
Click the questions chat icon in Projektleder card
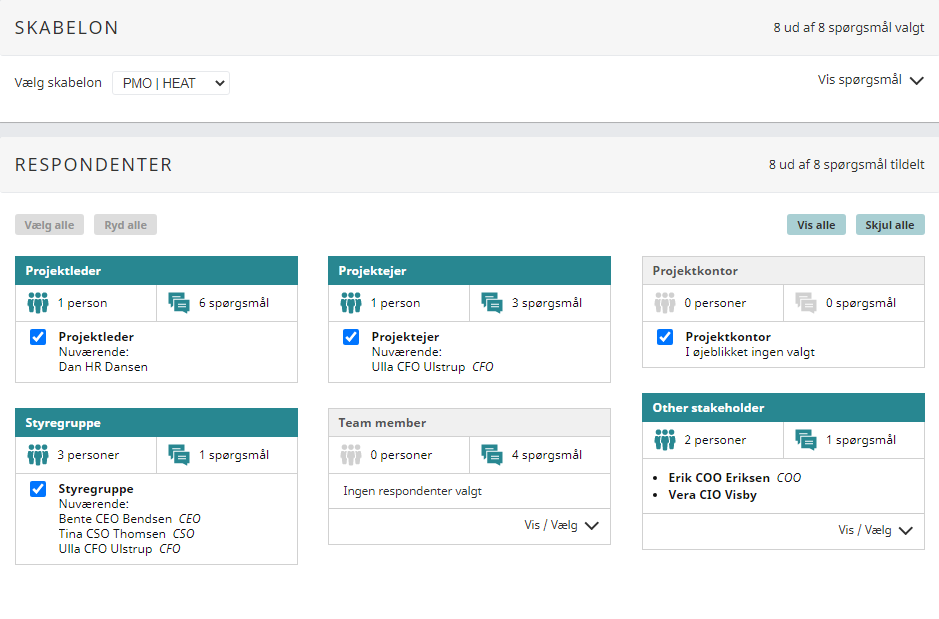coord(179,303)
